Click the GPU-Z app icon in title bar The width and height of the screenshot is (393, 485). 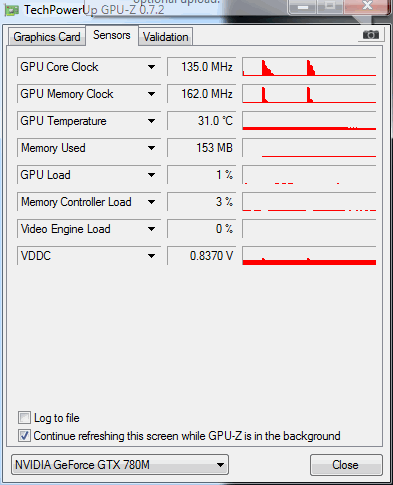(12, 11)
